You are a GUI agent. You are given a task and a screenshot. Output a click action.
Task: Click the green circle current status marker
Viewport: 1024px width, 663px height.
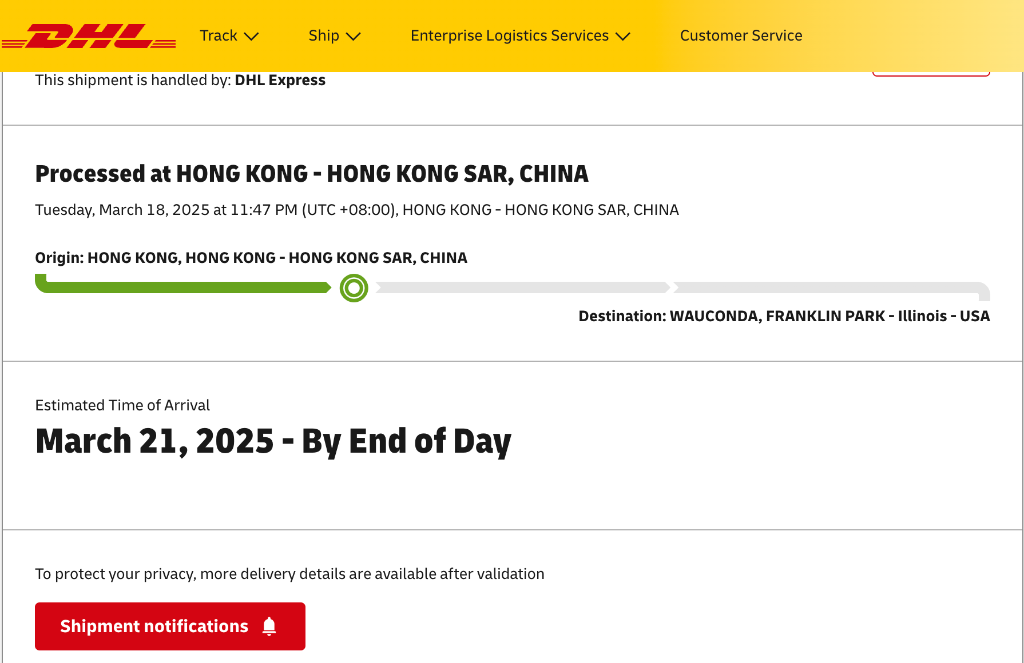[354, 288]
